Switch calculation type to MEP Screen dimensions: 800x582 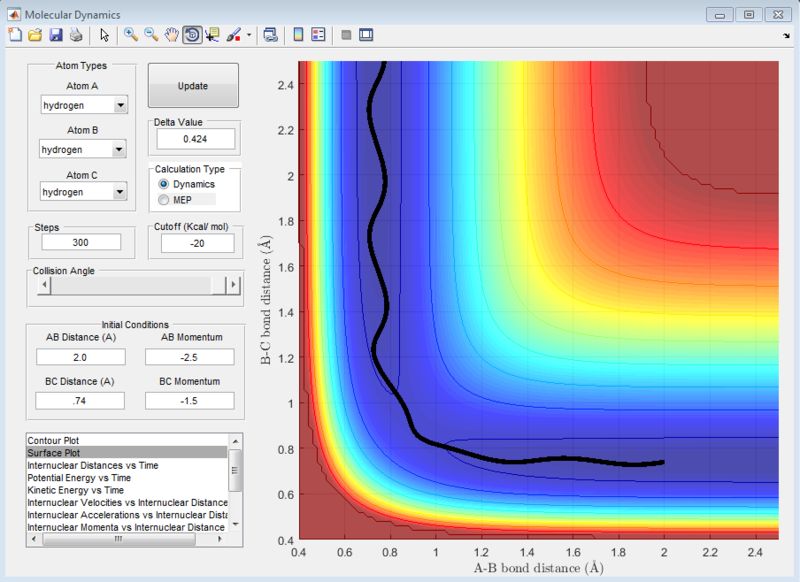pos(162,199)
